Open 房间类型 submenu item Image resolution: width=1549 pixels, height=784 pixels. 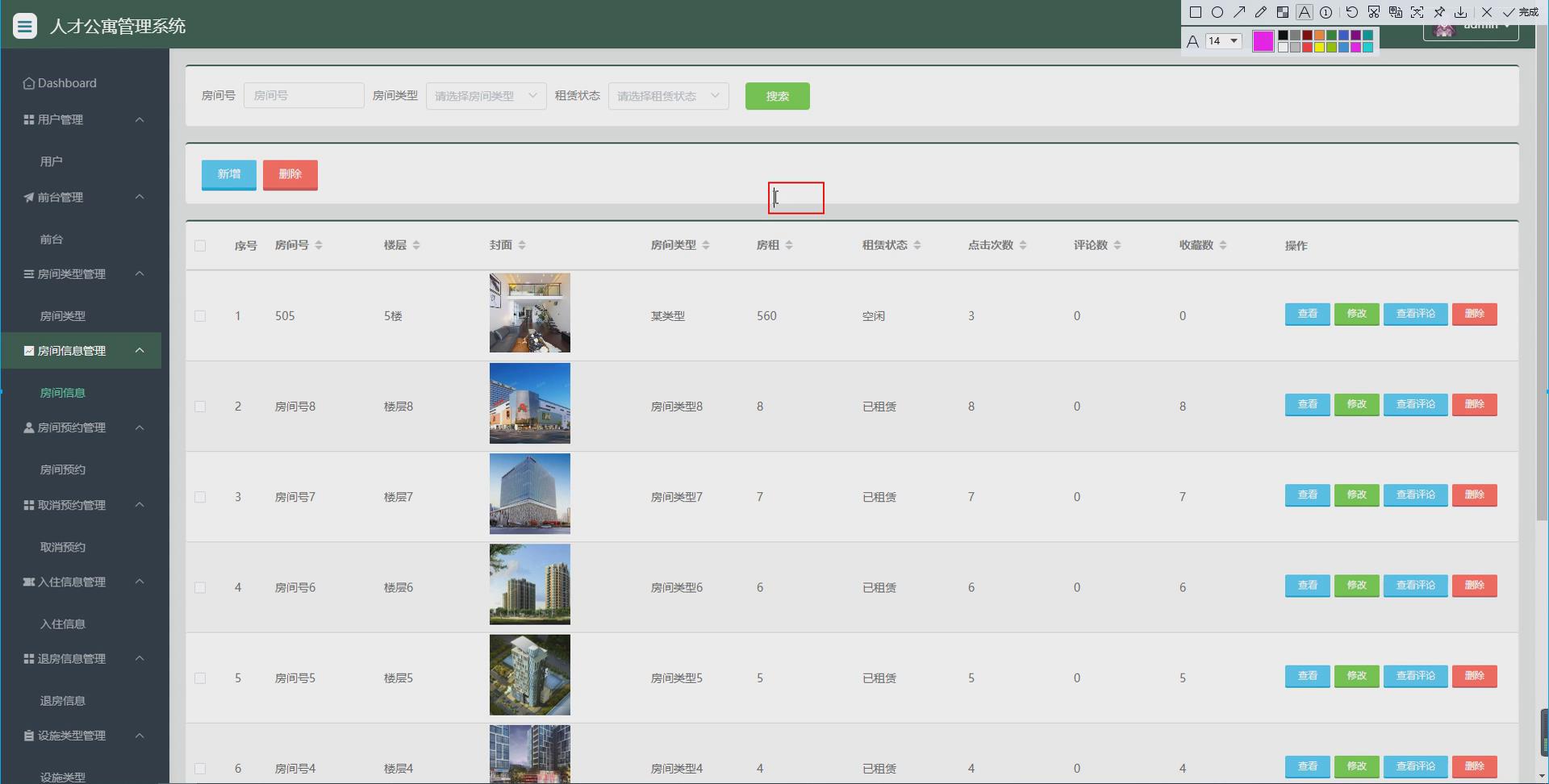(x=63, y=316)
